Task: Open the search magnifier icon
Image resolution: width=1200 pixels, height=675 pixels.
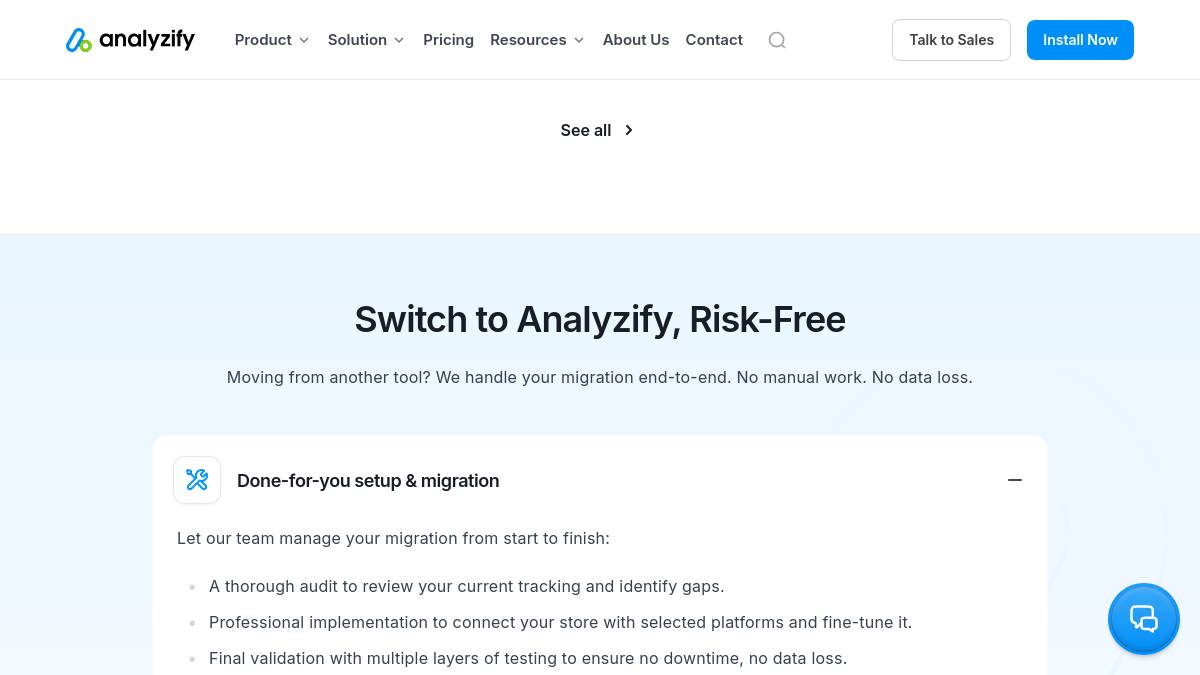Action: (777, 40)
